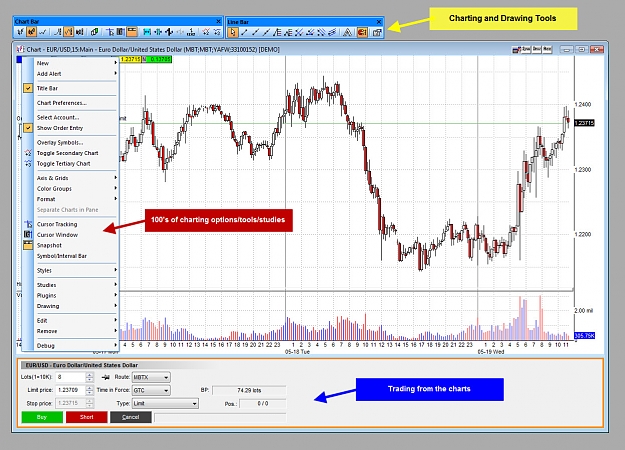This screenshot has width=625, height=450.
Task: Click the Sync button in chart title bar
Action: coord(526,49)
